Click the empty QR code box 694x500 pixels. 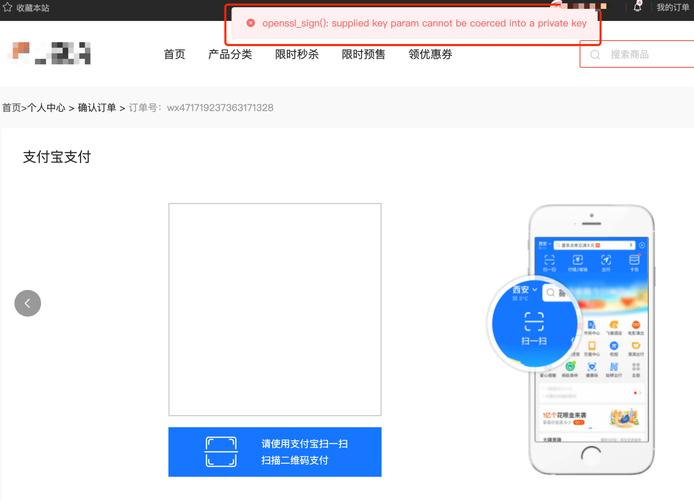click(x=275, y=309)
